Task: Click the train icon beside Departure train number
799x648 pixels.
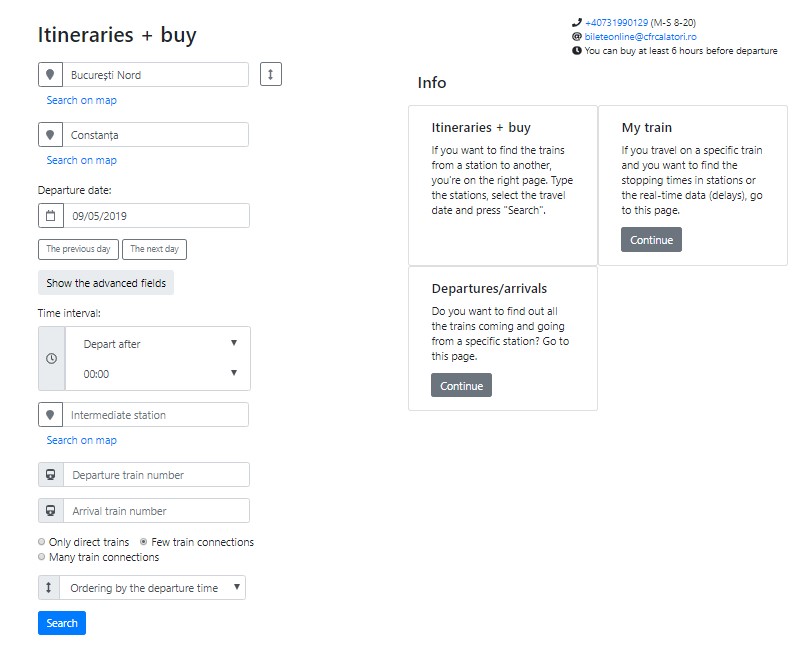Action: pos(50,475)
